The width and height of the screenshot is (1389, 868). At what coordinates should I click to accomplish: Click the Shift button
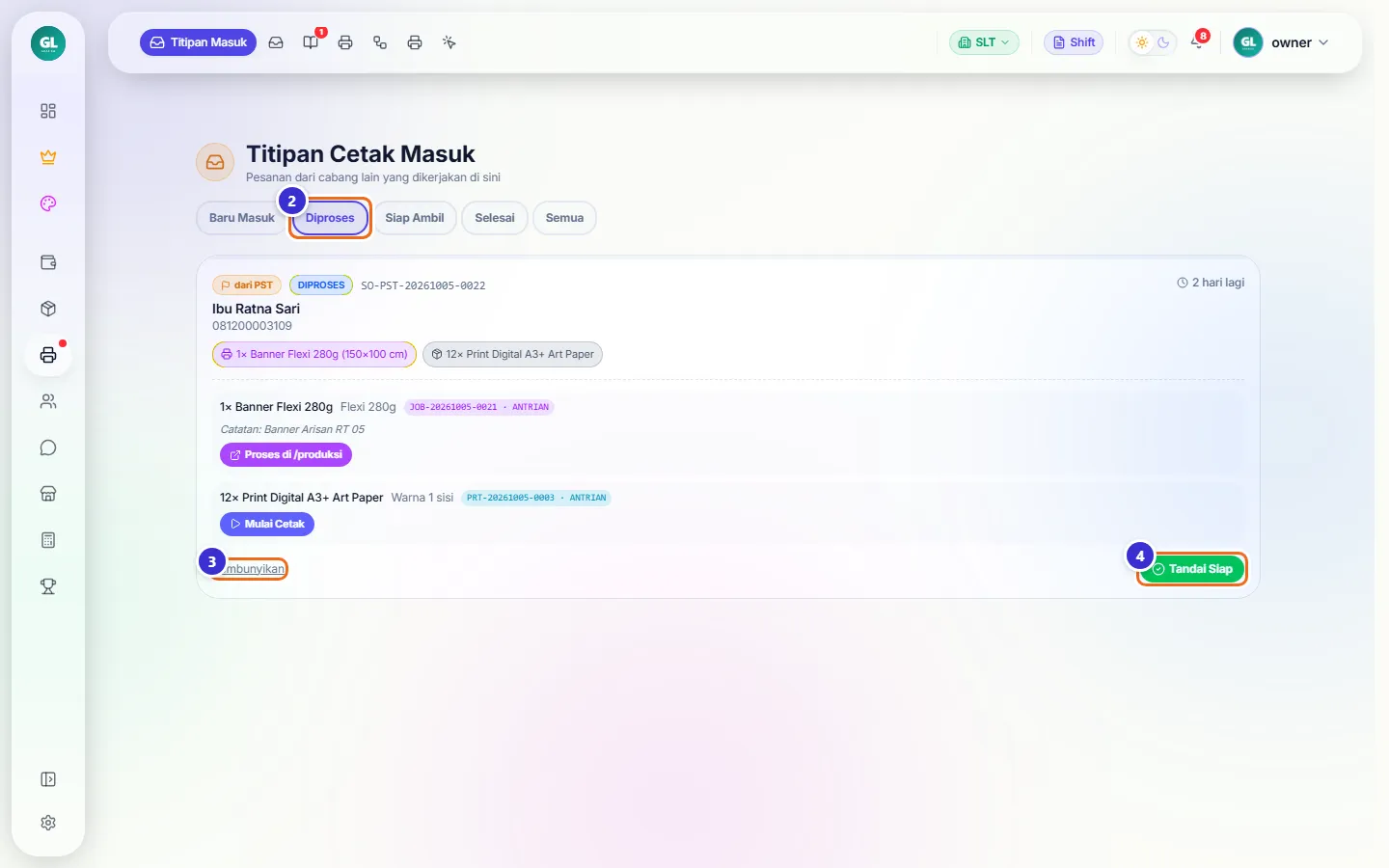[x=1074, y=42]
